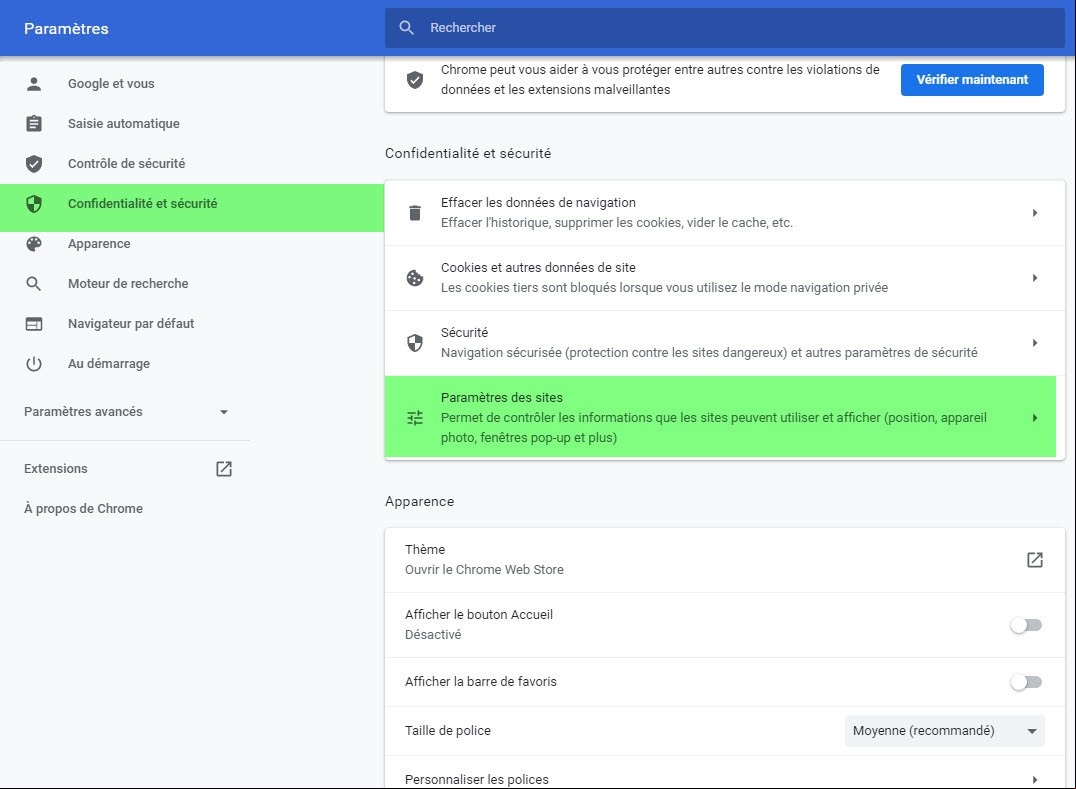Click the shield icon in the safety check card
The width and height of the screenshot is (1076, 789).
415,80
